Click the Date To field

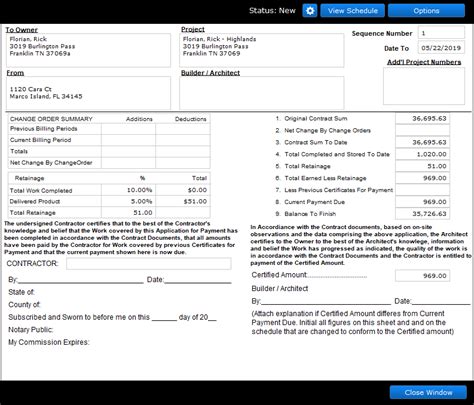[441, 48]
